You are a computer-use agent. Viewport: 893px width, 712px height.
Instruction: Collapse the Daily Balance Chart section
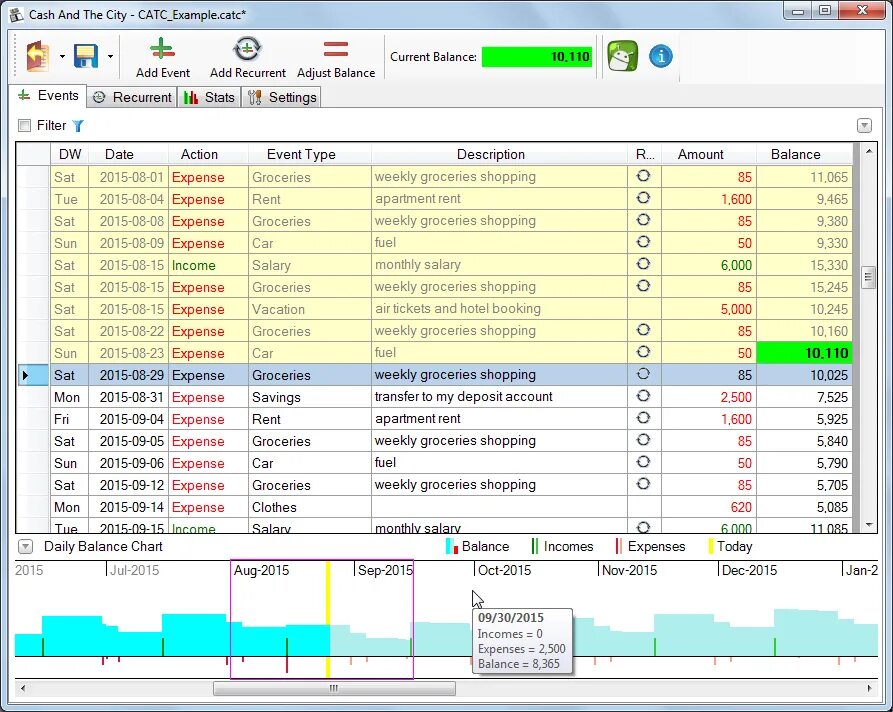point(25,547)
